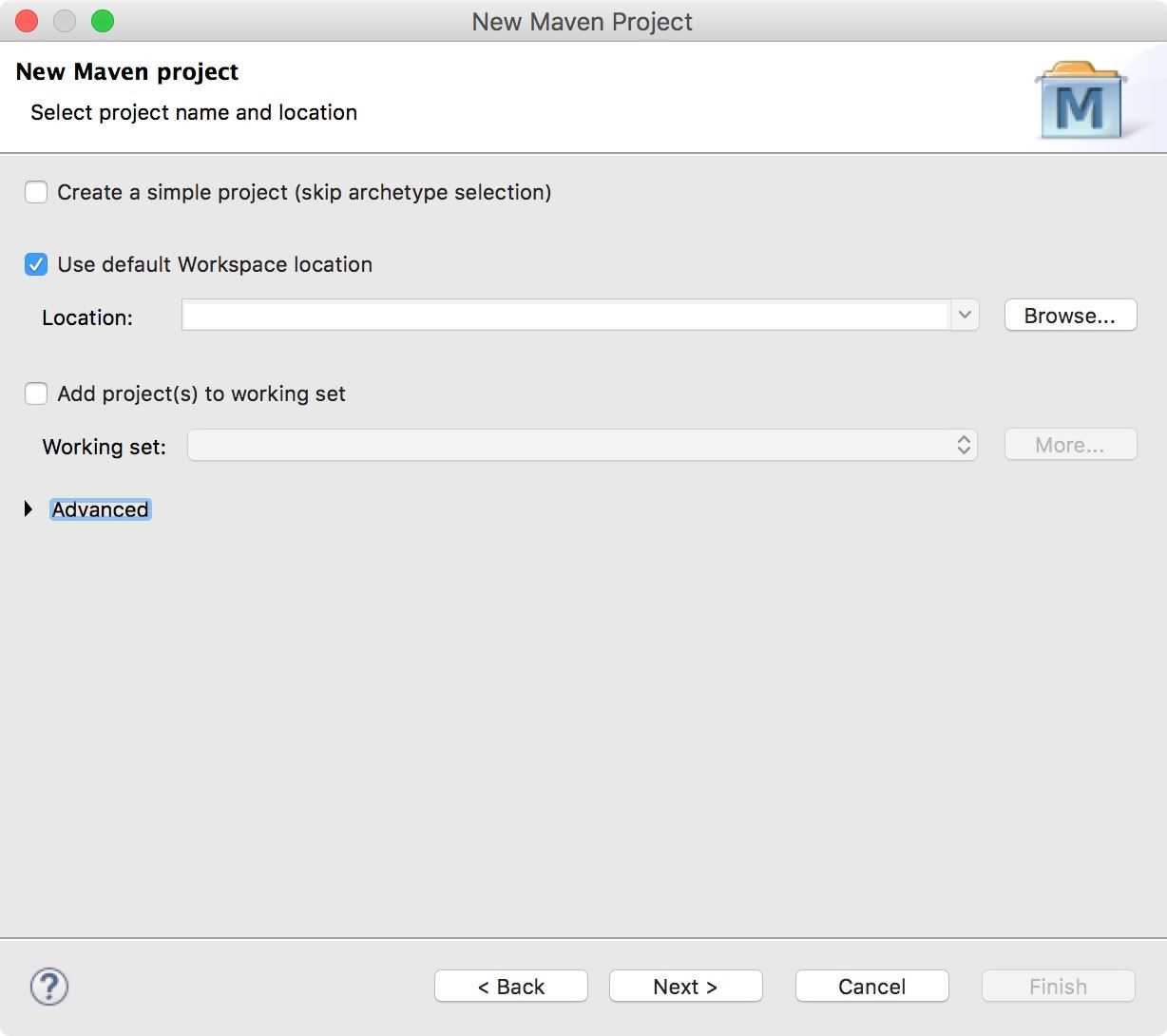Click the Advanced label text
1167x1036 pixels.
(100, 509)
